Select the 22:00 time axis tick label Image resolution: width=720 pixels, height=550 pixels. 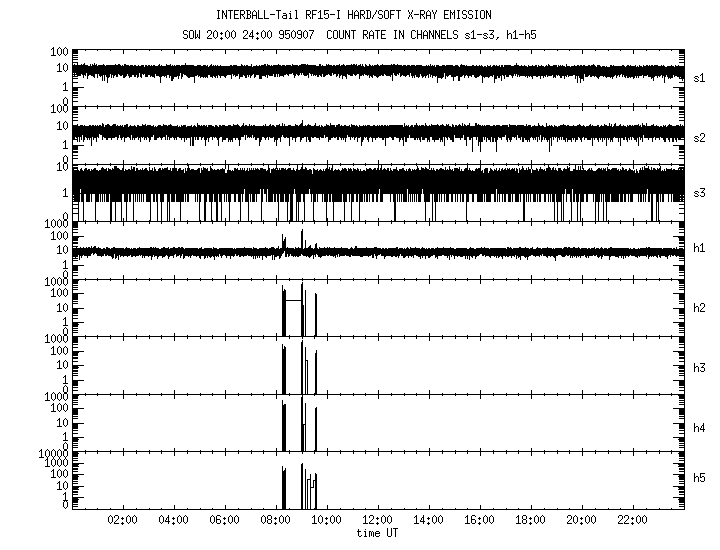(x=634, y=521)
